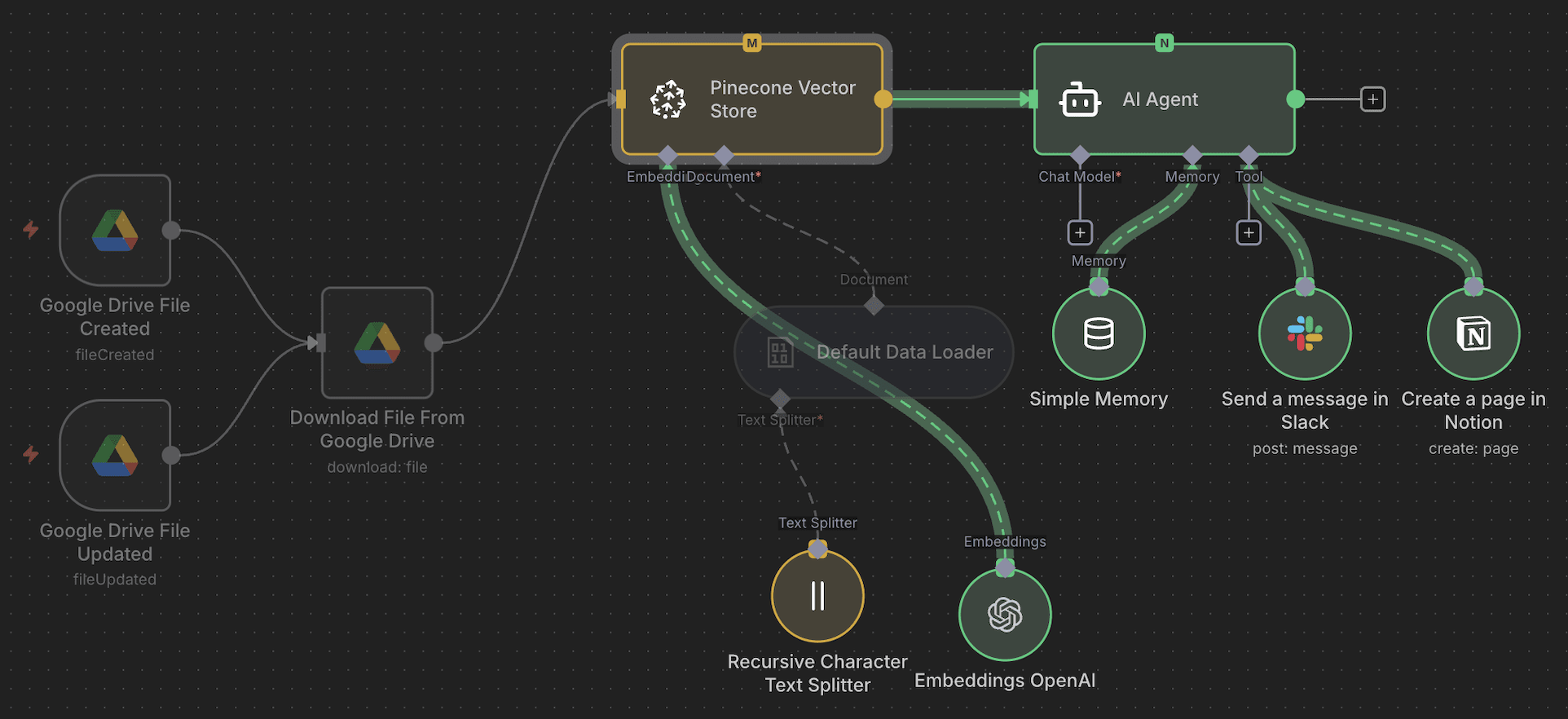The width and height of the screenshot is (1568, 719).
Task: Click the lightning trigger icon beside File Created
Action: coord(31,230)
